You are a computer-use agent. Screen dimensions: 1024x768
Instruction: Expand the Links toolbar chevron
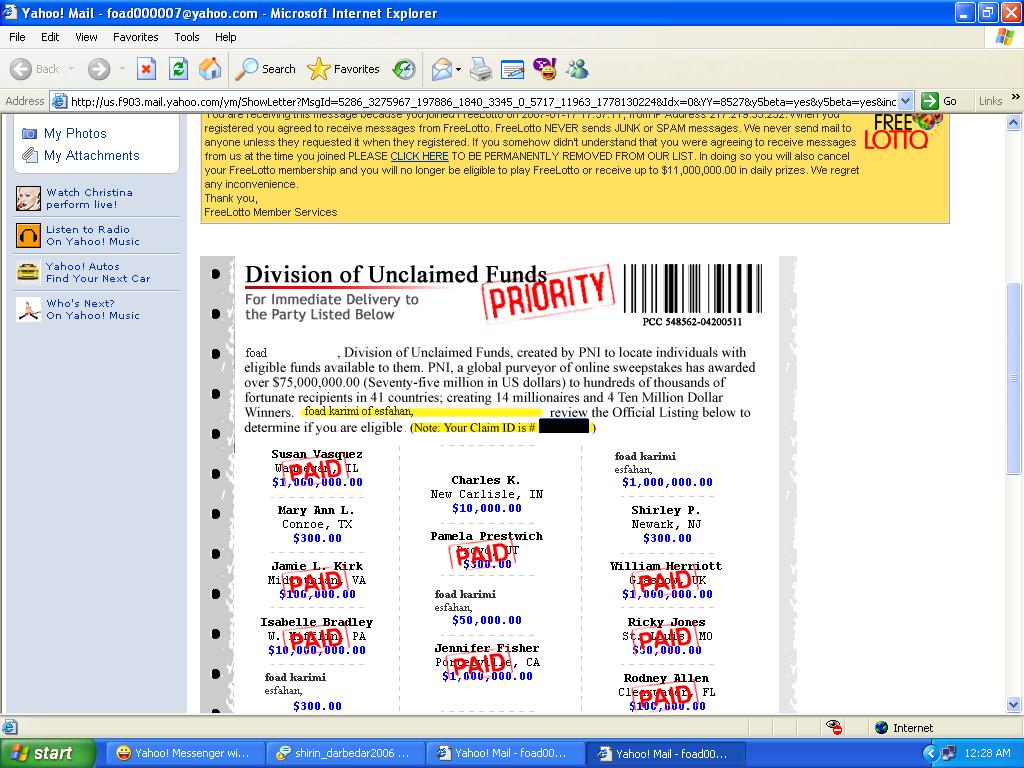pyautogui.click(x=1016, y=97)
